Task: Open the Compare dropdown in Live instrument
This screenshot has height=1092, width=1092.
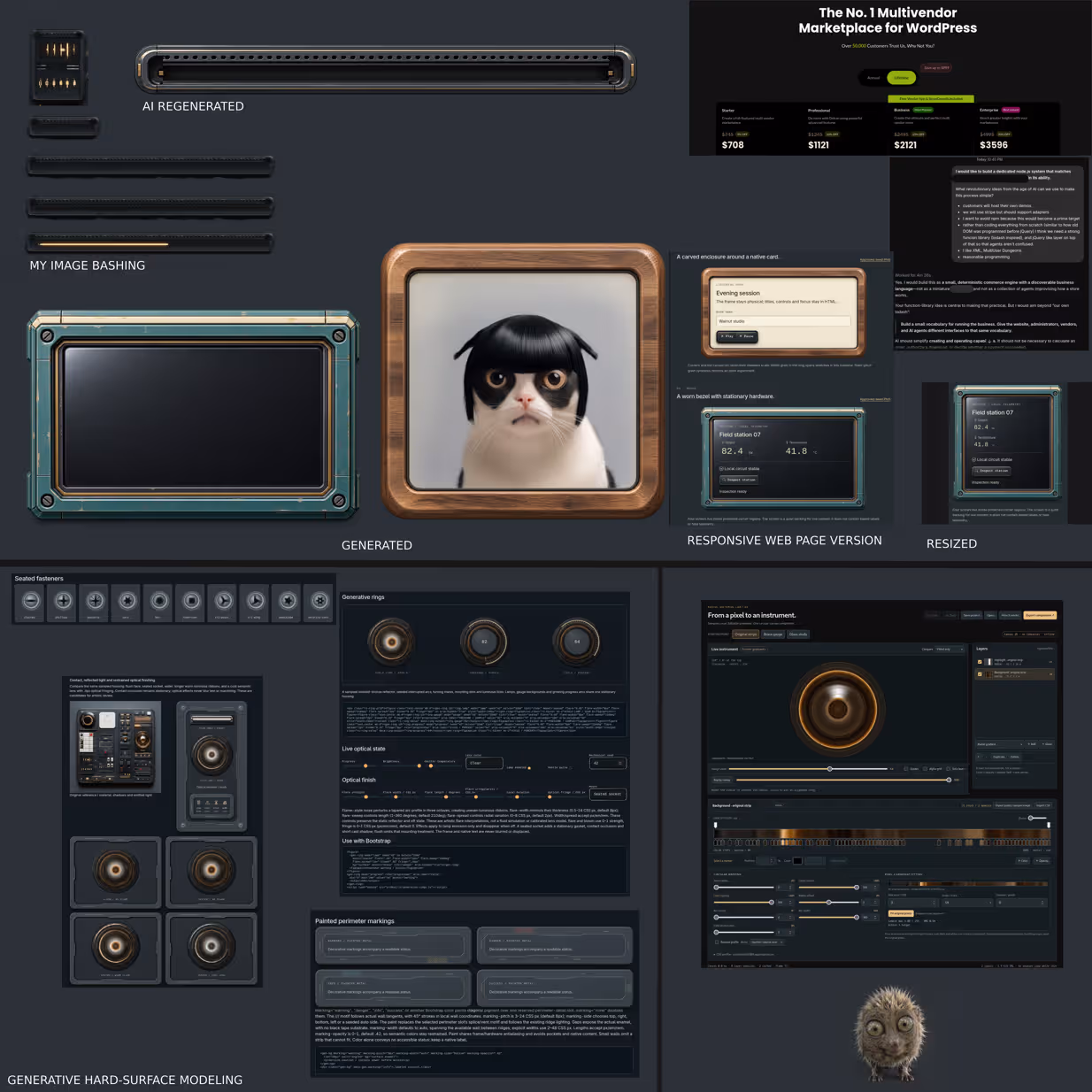Action: click(949, 649)
